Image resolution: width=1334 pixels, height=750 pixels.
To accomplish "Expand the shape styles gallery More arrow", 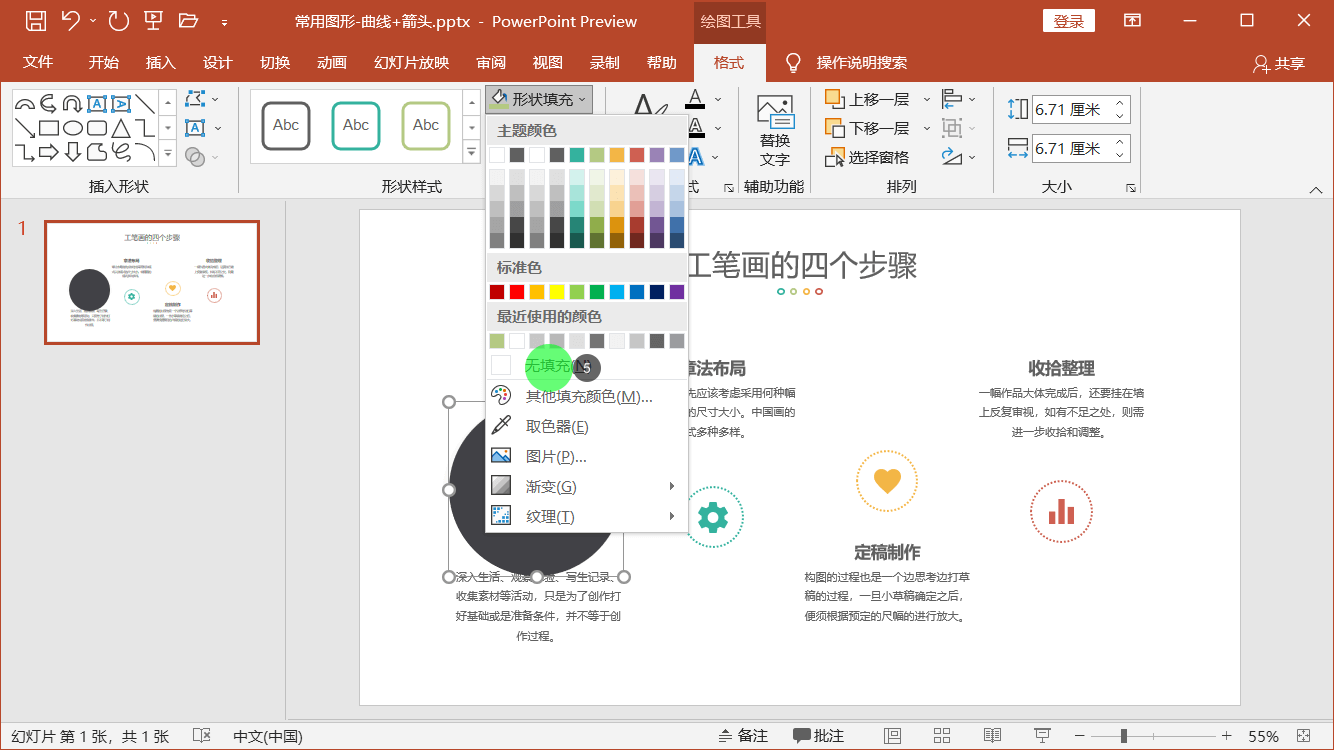I will pyautogui.click(x=472, y=152).
